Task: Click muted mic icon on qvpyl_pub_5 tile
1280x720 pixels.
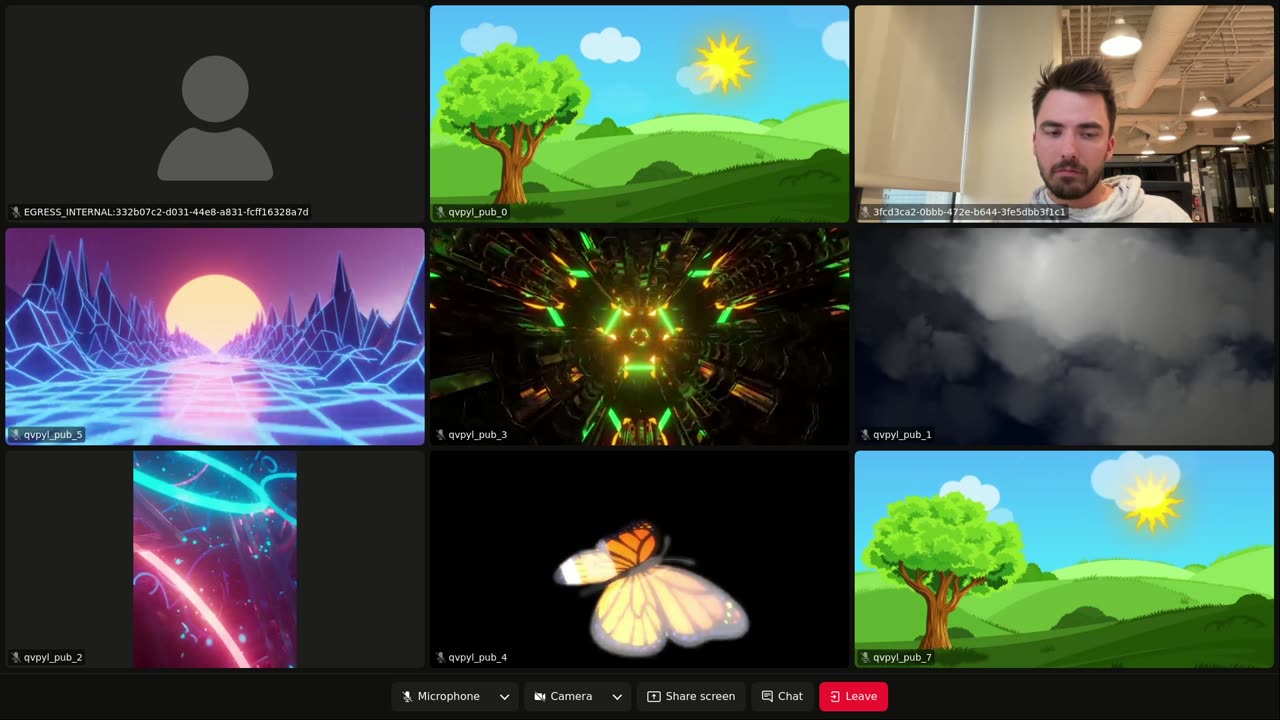Action: [x=16, y=435]
